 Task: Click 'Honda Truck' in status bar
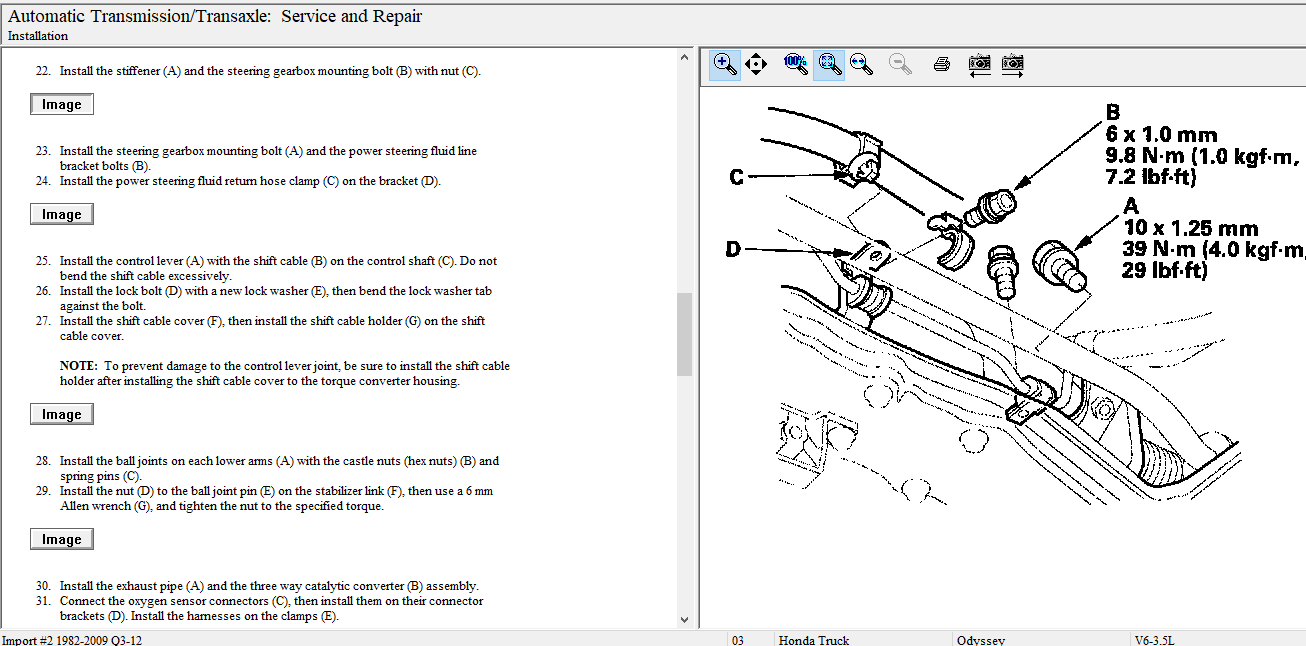(x=814, y=639)
